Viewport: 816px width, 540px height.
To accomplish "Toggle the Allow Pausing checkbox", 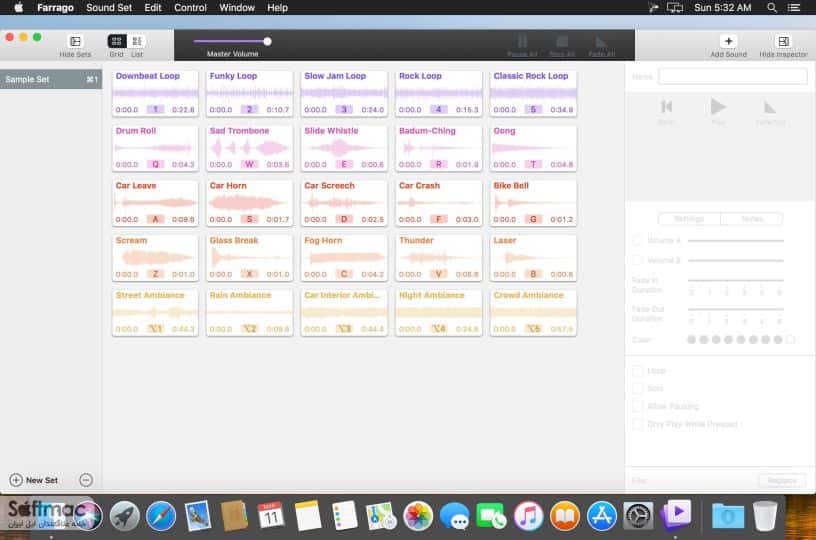I will point(638,406).
